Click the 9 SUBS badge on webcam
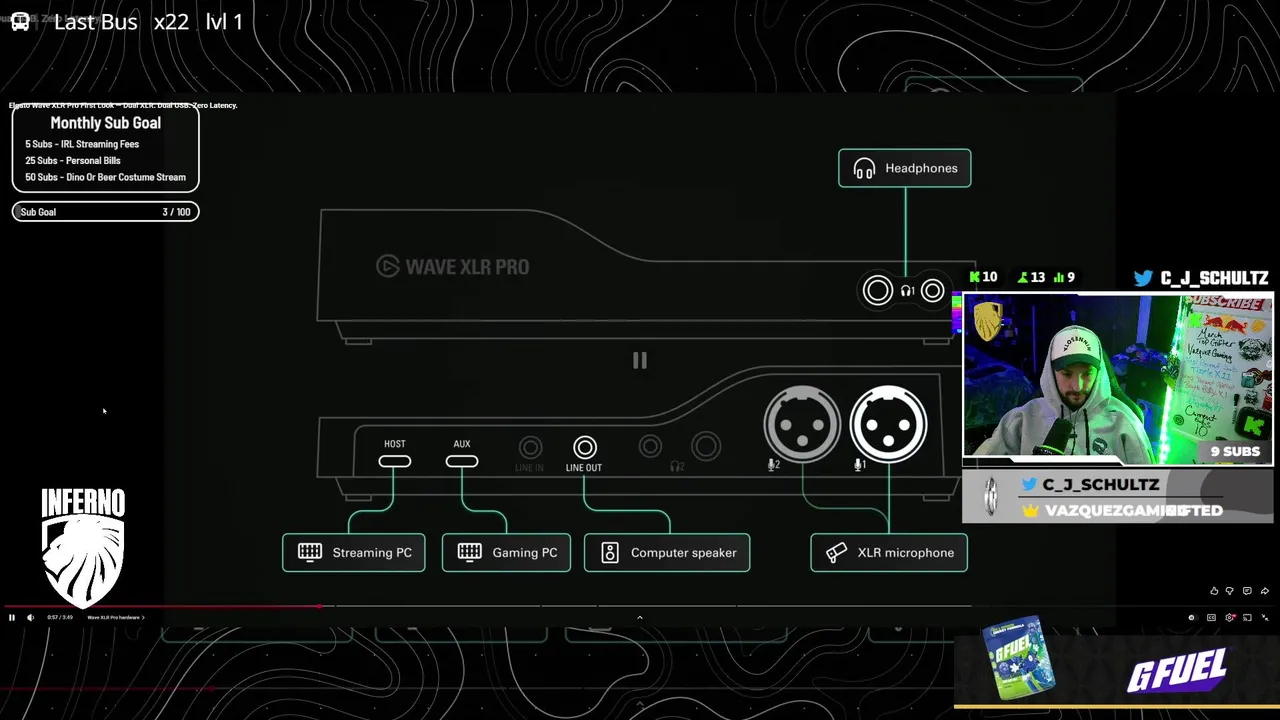Viewport: 1280px width, 720px height. coord(1236,451)
